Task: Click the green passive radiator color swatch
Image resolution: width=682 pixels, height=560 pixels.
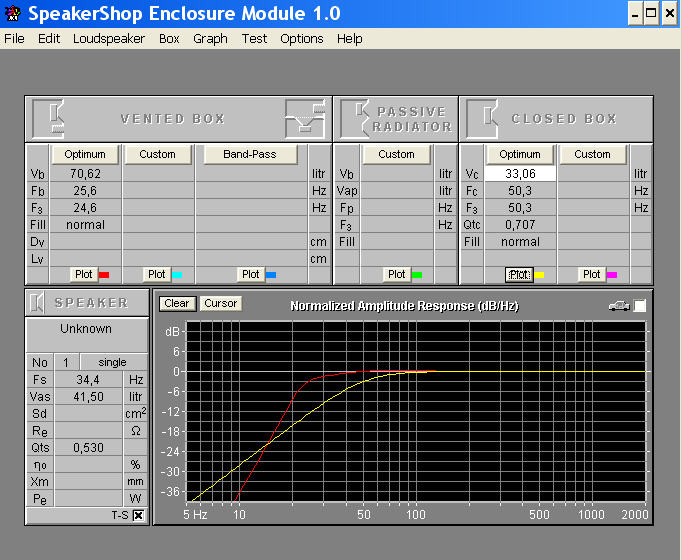Action: [417, 275]
